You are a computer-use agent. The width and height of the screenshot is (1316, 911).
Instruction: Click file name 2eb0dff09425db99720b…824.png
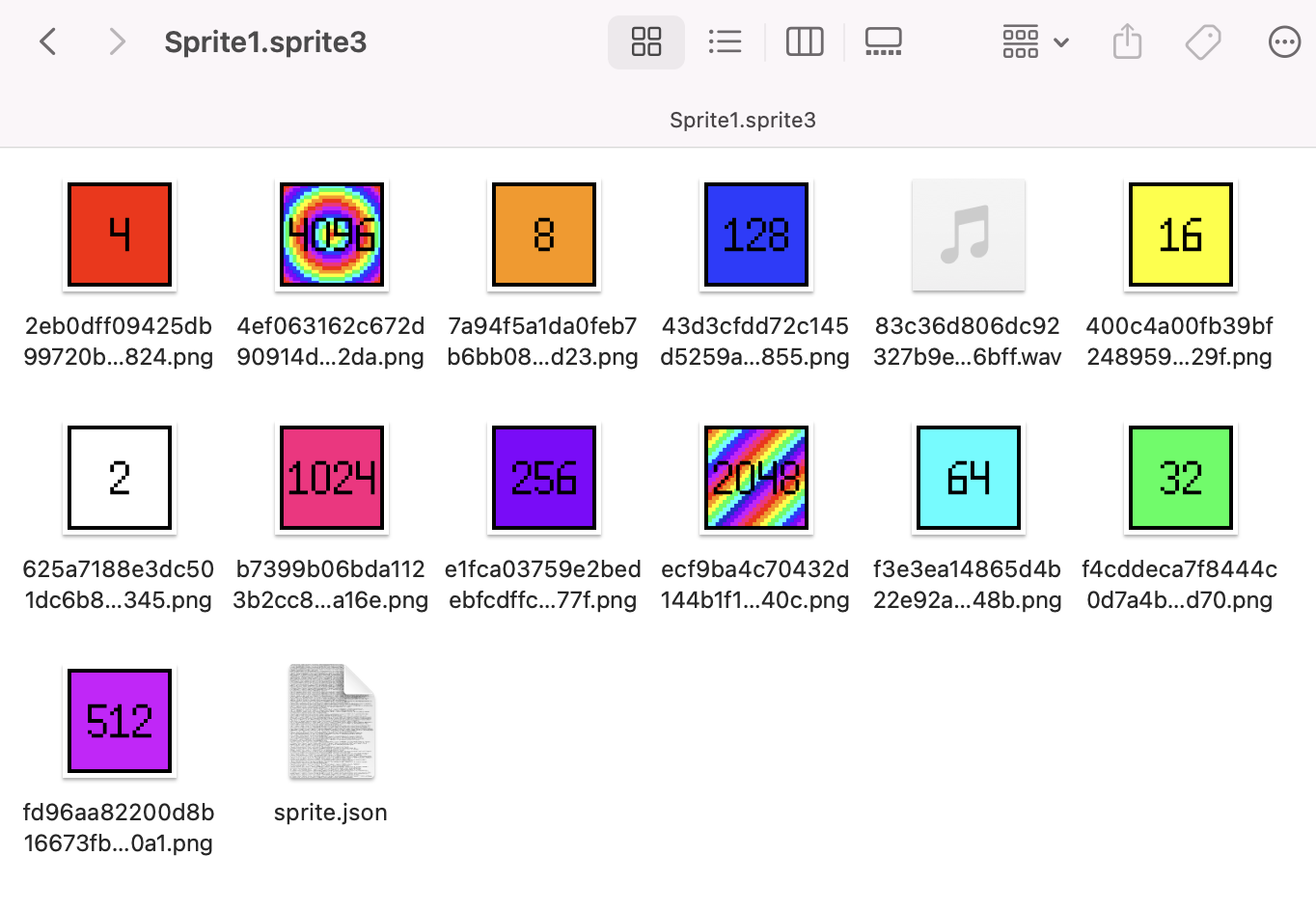point(119,342)
